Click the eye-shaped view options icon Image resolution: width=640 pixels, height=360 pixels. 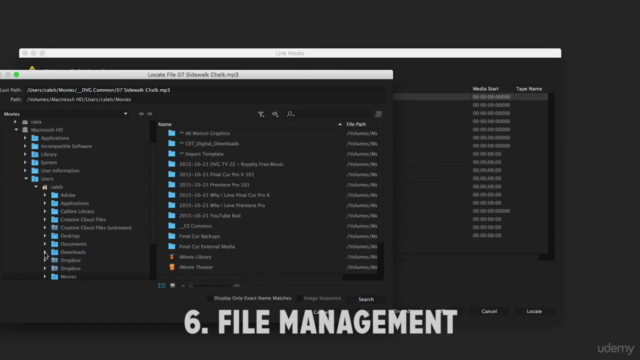pyautogui.click(x=275, y=114)
